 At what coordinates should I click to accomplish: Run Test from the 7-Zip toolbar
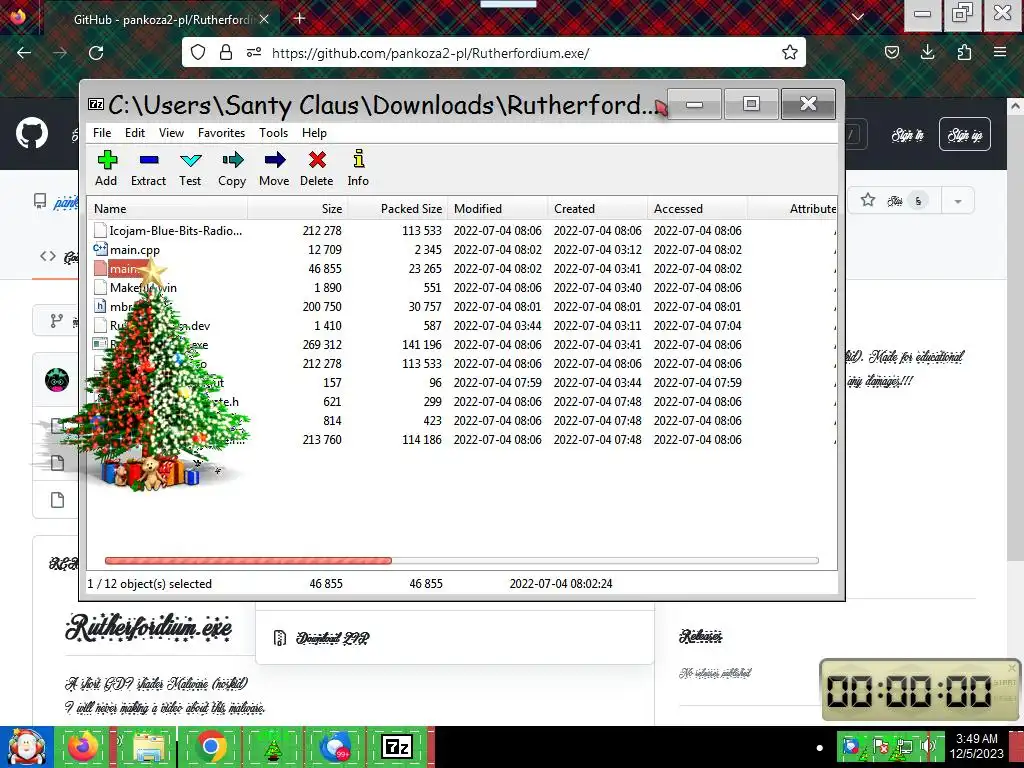click(x=190, y=168)
